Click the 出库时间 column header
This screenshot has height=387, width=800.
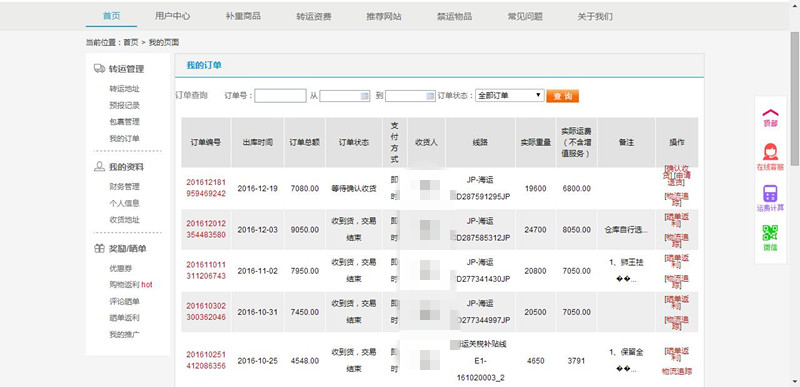point(258,143)
